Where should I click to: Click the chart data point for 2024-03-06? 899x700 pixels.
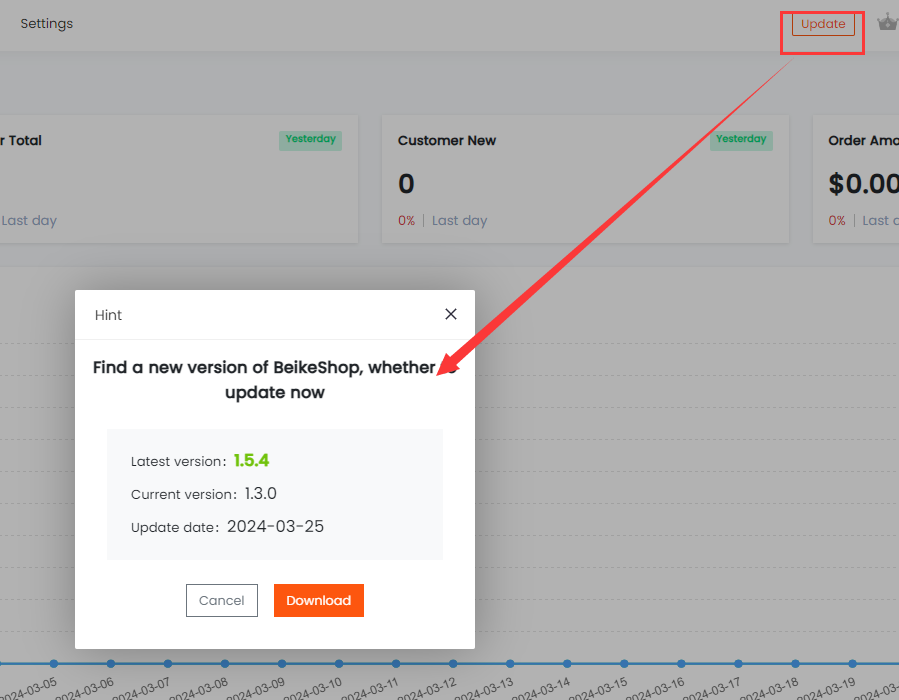pos(111,663)
